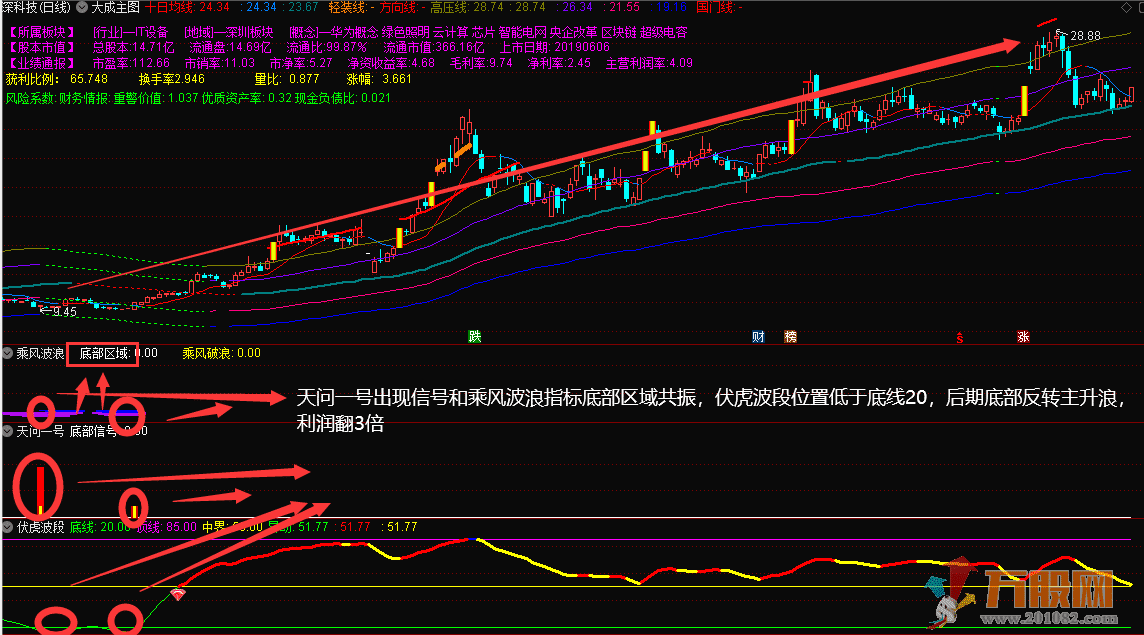Viewport: 1144px width, 635px height.
Task: Click the 十日均线 24.34 indicator value
Action: (188, 7)
